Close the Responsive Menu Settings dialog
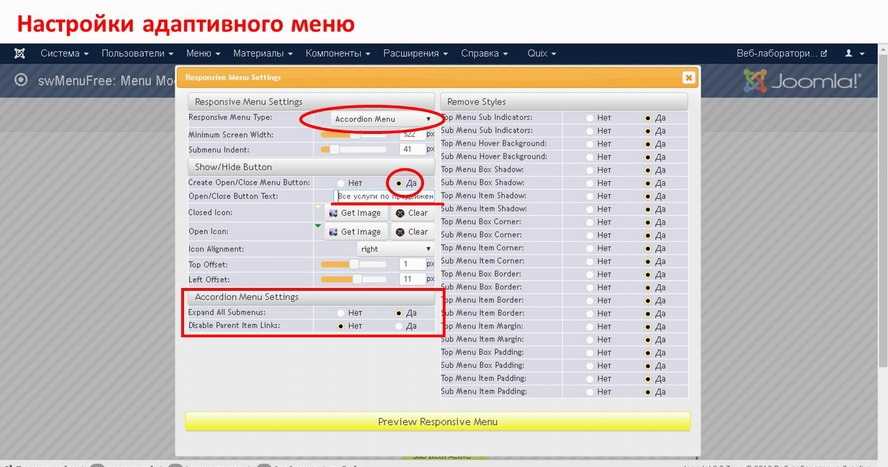The height and width of the screenshot is (467, 888). pyautogui.click(x=688, y=77)
